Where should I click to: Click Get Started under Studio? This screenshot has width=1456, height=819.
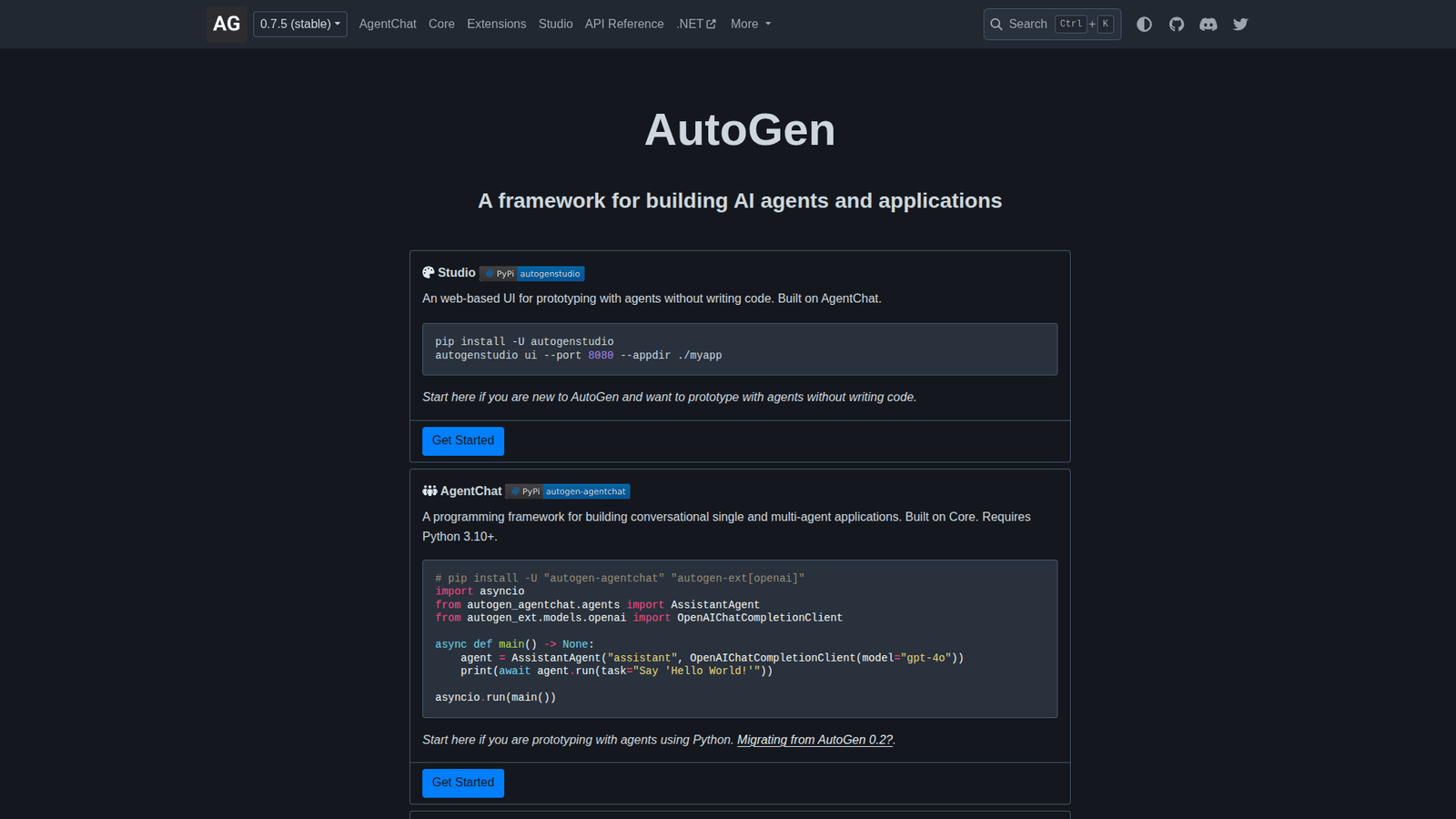[x=463, y=440]
